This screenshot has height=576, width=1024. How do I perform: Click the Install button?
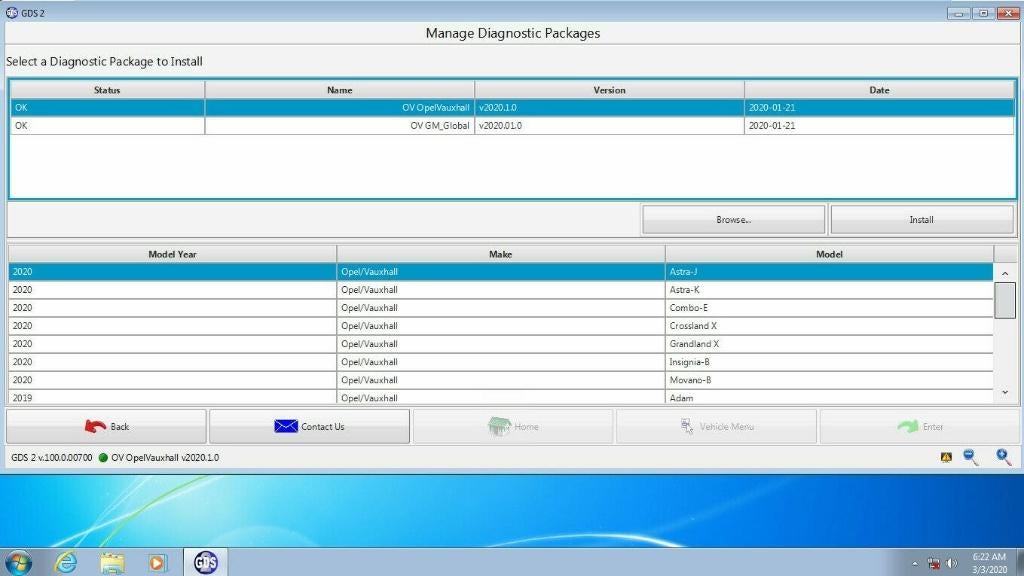point(921,219)
